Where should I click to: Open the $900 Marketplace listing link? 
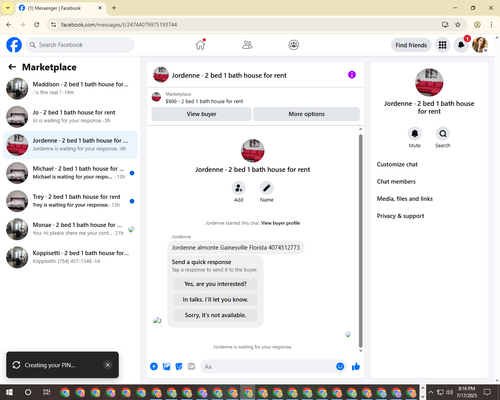tap(204, 101)
